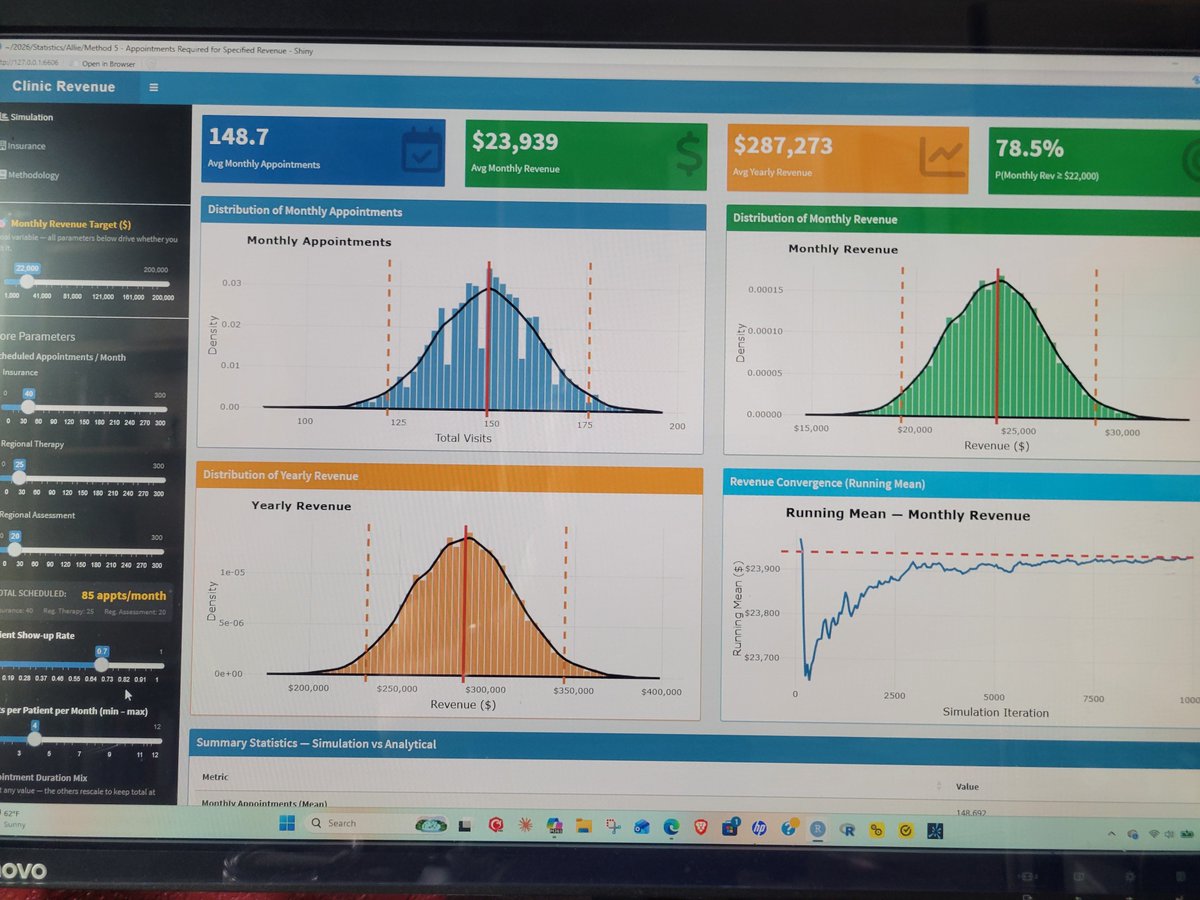Click the Regional Assessment slider handle at 20
The width and height of the screenshot is (1200, 900).
coord(15,549)
